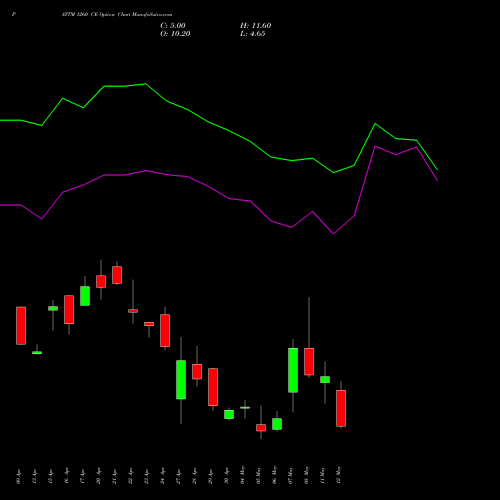Click the 17 Apr date label
The image size is (500, 500).
[82, 476]
